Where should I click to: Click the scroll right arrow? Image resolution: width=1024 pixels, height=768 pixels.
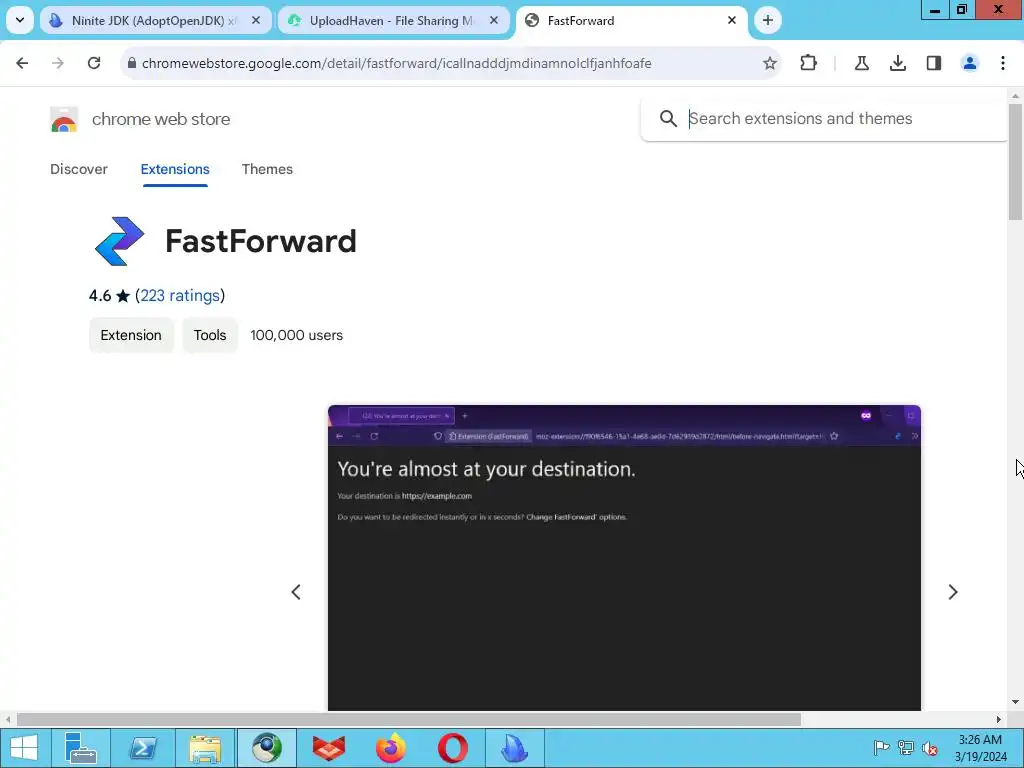pos(999,719)
